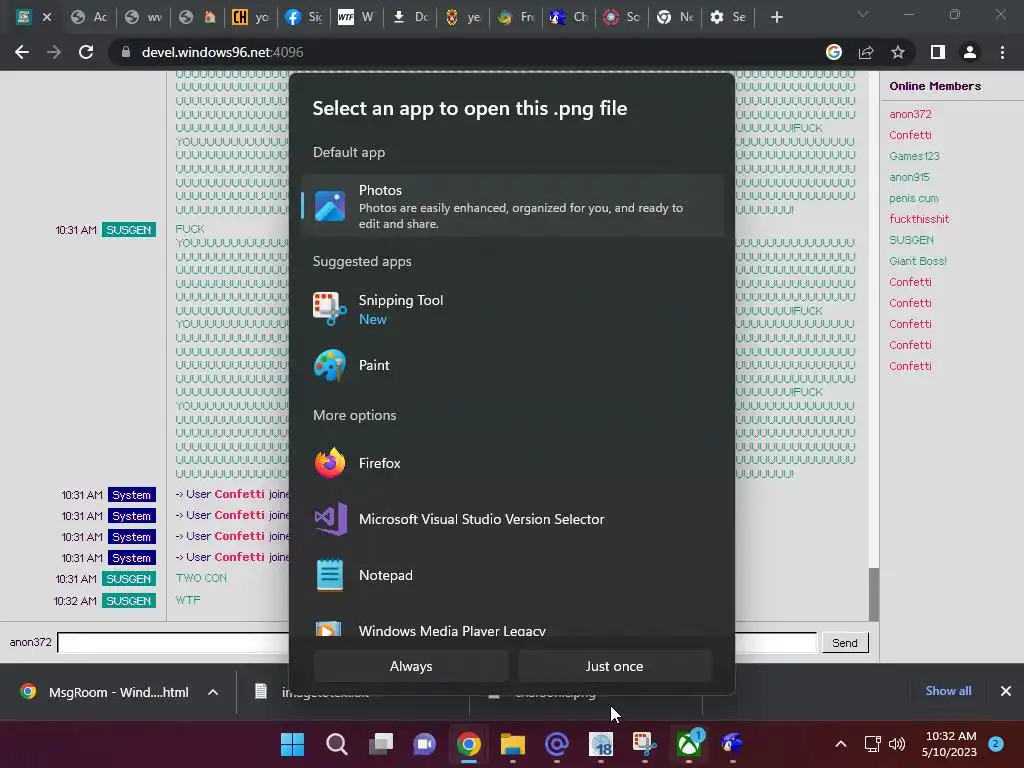
Task: Open the file with Firefox
Action: click(512, 463)
